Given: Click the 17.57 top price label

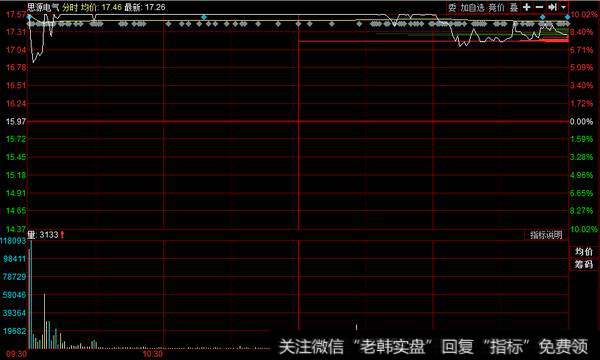Looking at the screenshot, I should point(16,15).
